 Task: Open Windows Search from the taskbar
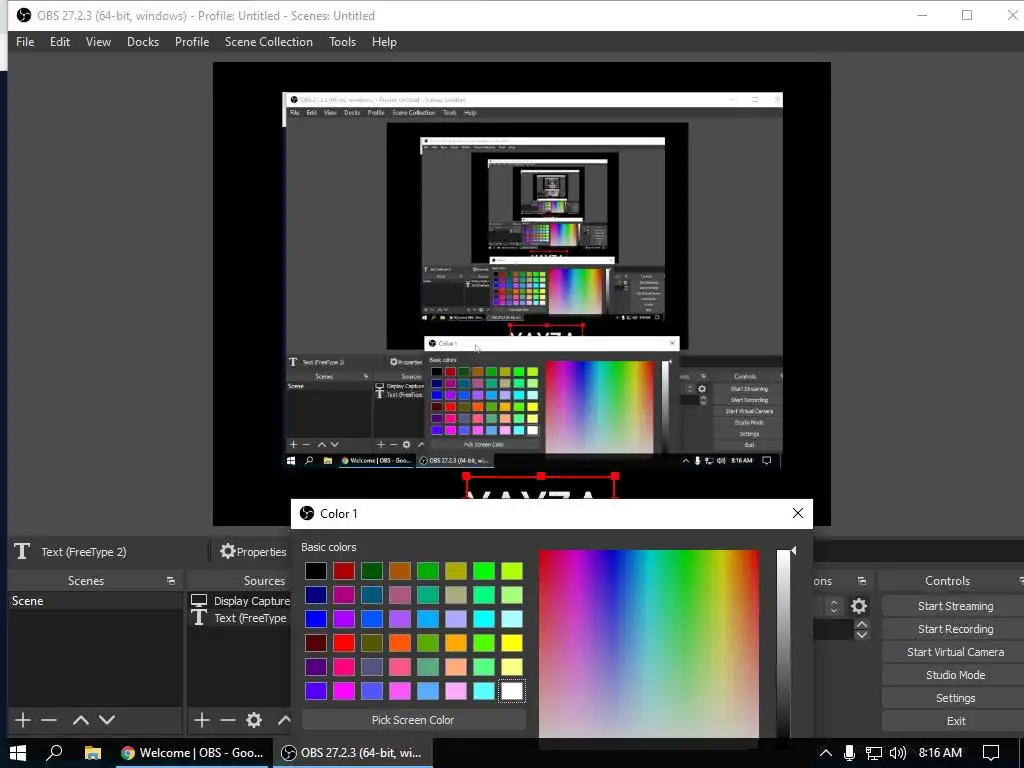(x=54, y=753)
